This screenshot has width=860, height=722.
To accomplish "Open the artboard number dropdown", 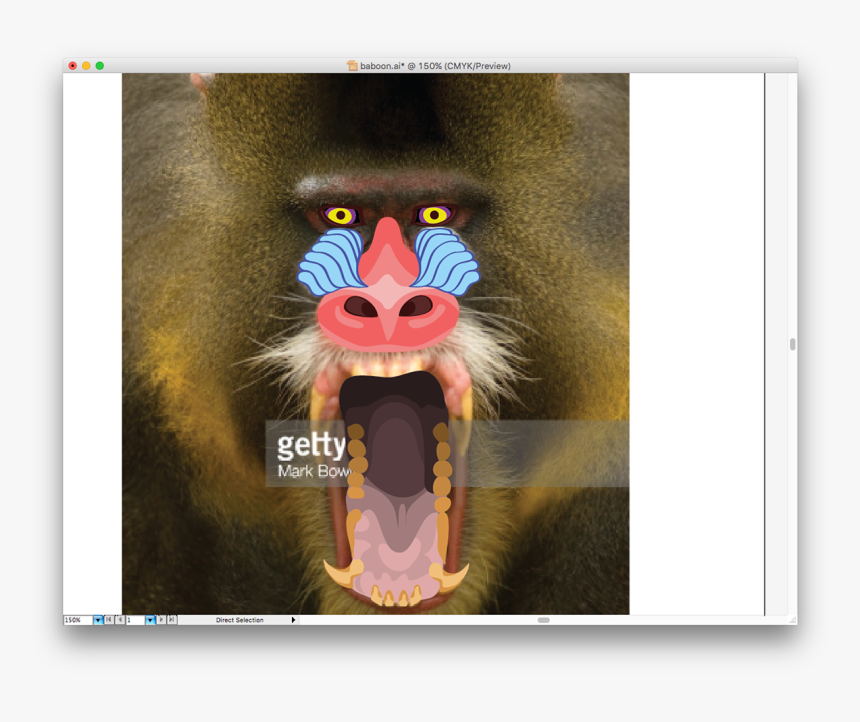I will (x=150, y=620).
